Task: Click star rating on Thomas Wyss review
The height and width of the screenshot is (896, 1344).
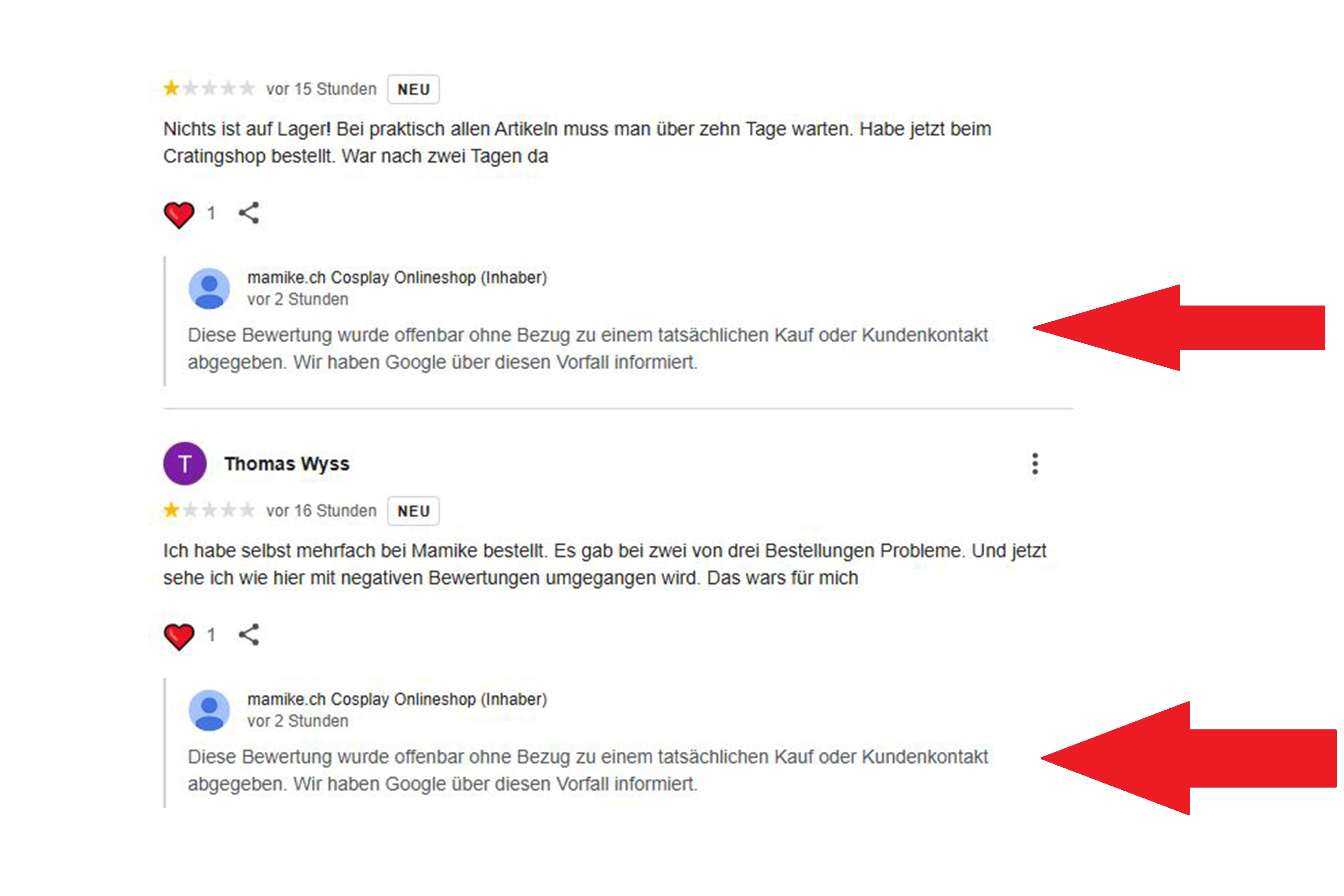Action: coord(209,510)
